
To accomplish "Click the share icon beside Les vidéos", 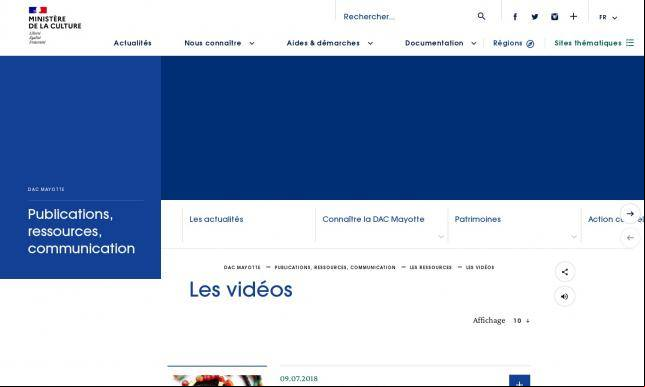I will coord(565,272).
